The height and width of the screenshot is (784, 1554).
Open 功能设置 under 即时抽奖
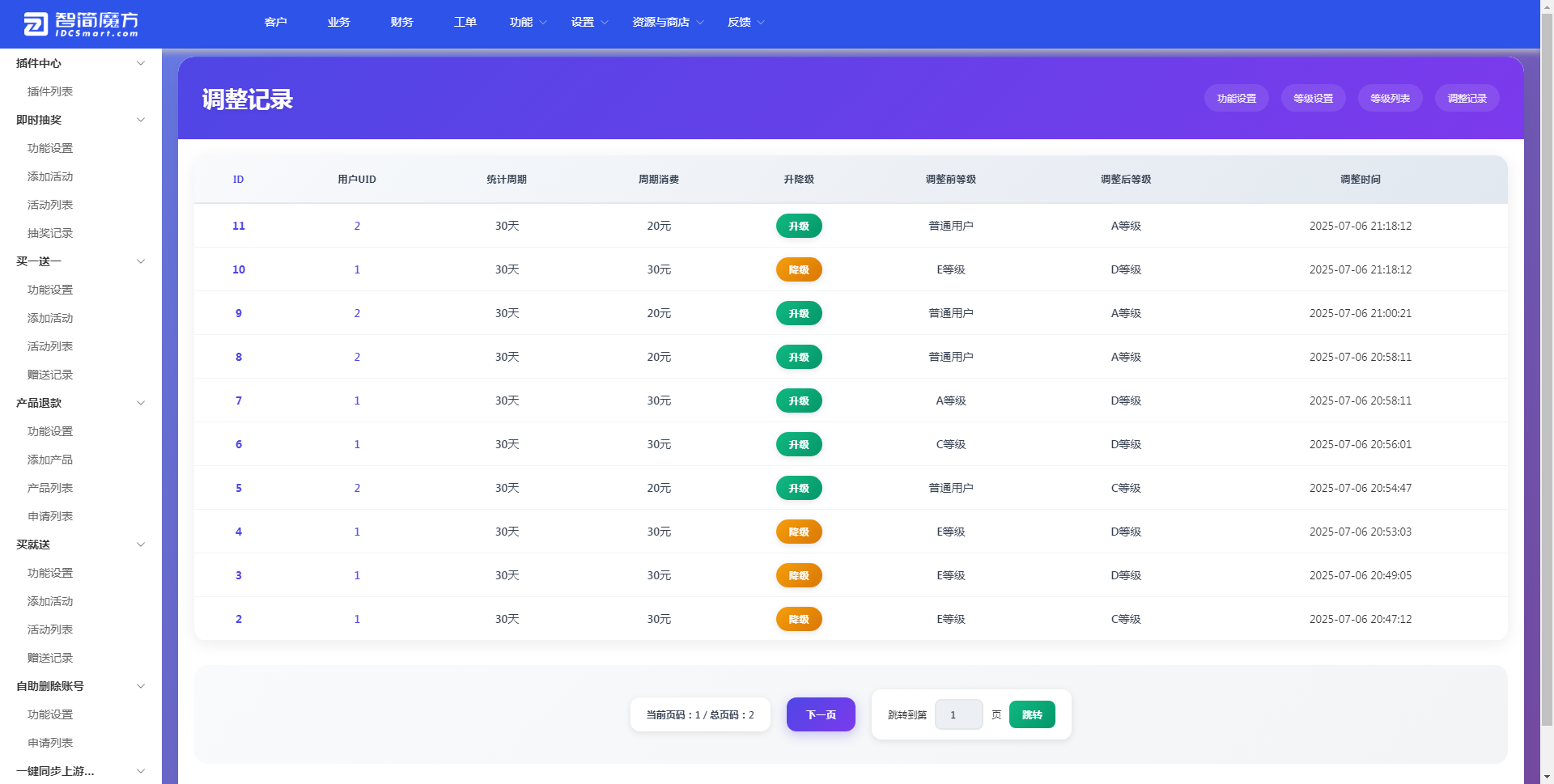pyautogui.click(x=50, y=148)
